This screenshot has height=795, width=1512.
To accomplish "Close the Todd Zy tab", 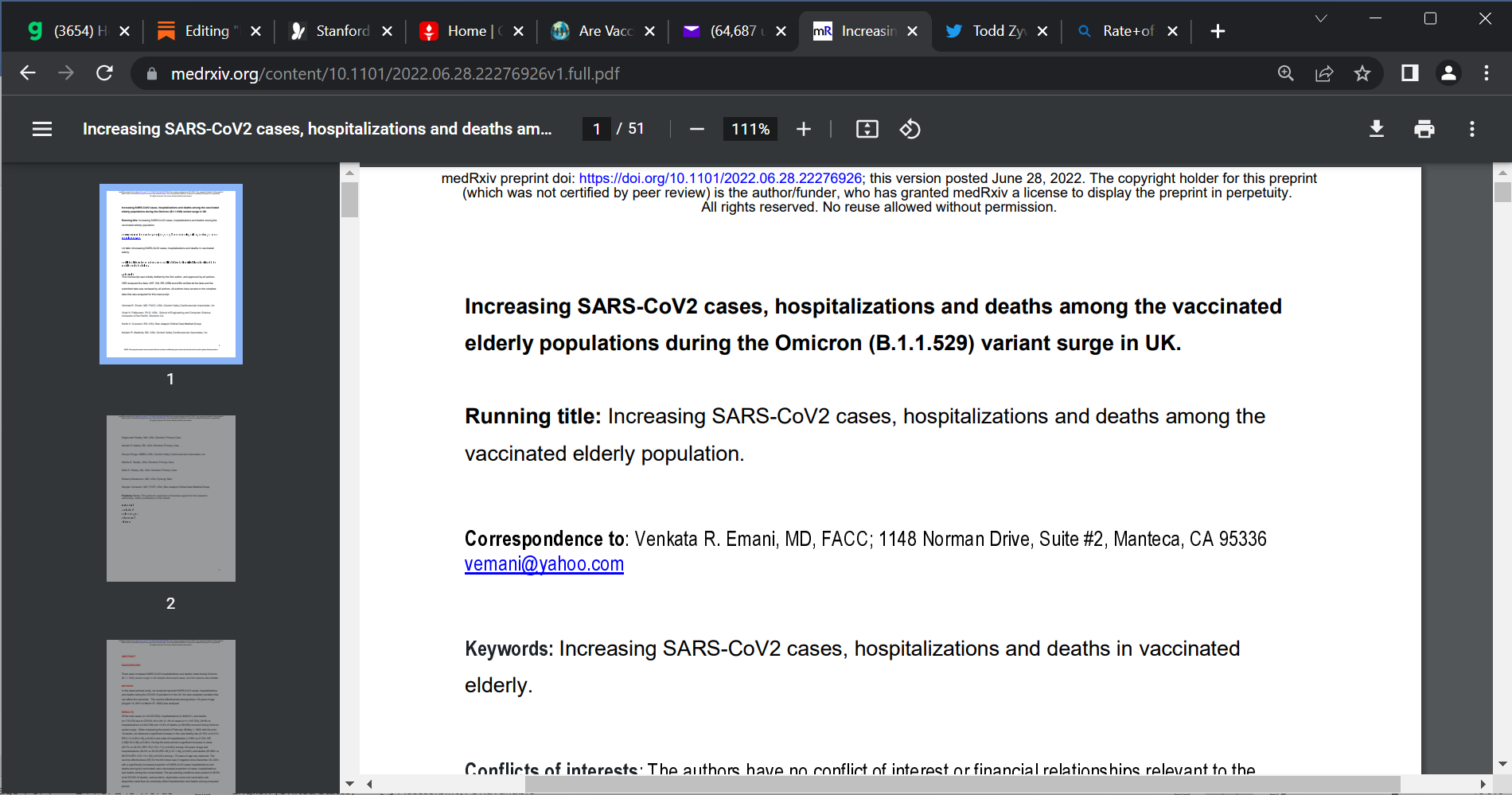I will pyautogui.click(x=1042, y=31).
